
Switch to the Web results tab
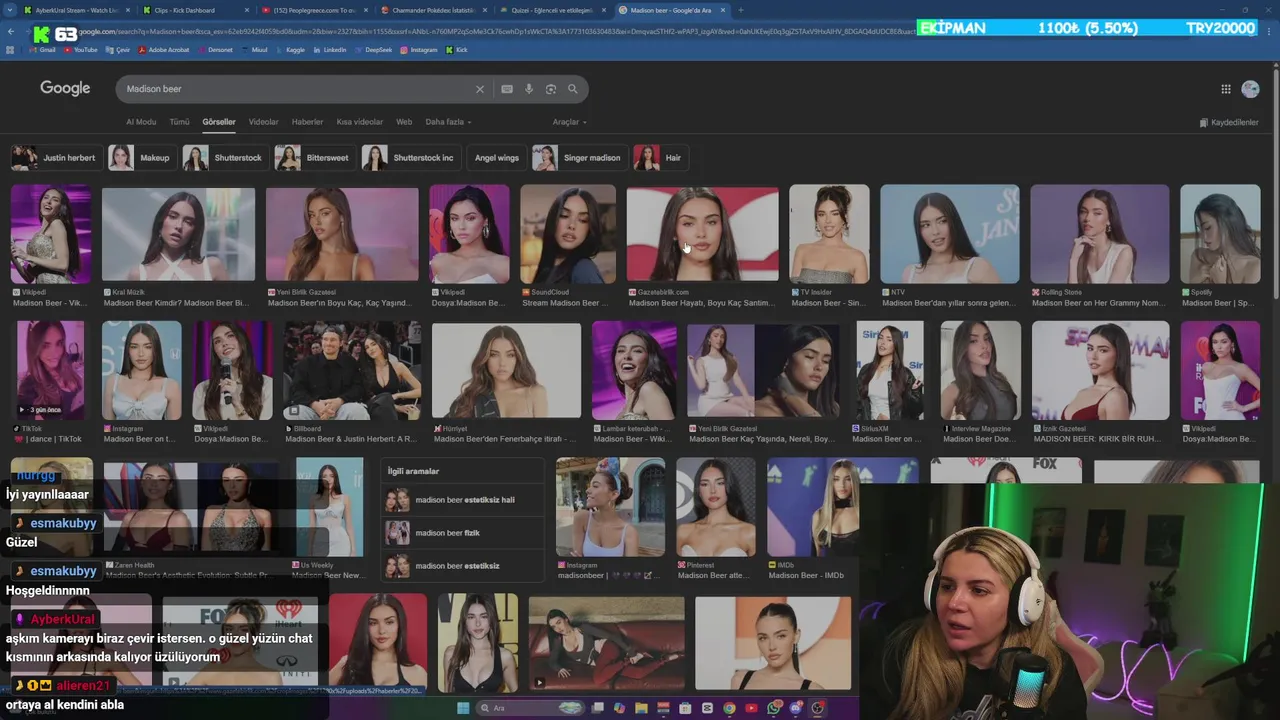tap(404, 122)
